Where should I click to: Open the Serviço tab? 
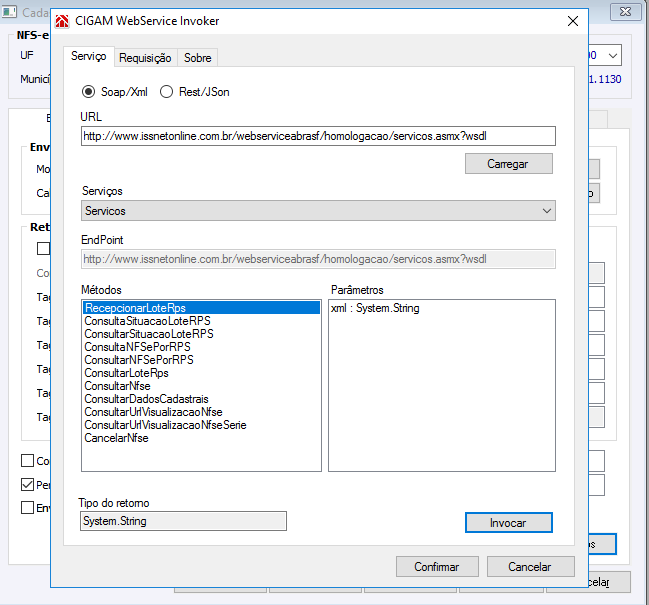tap(89, 57)
